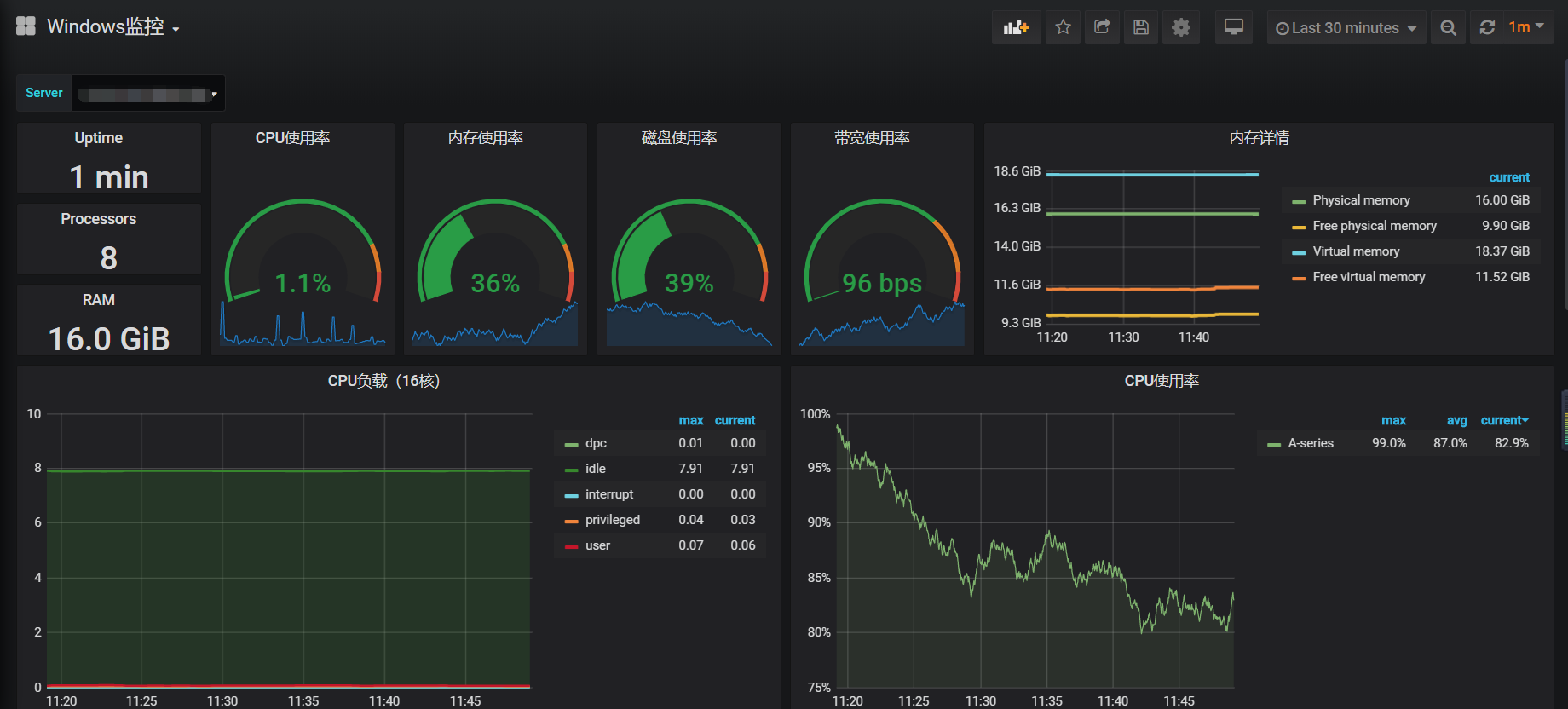
Task: Expand the 1m refresh interval dropdown
Action: click(1527, 27)
